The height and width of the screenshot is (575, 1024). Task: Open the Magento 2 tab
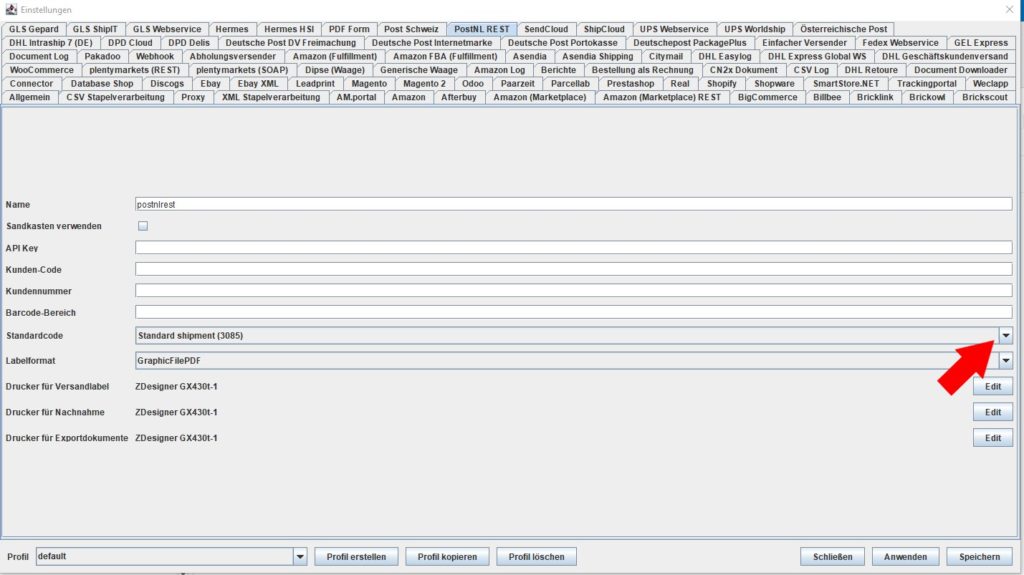coord(424,84)
